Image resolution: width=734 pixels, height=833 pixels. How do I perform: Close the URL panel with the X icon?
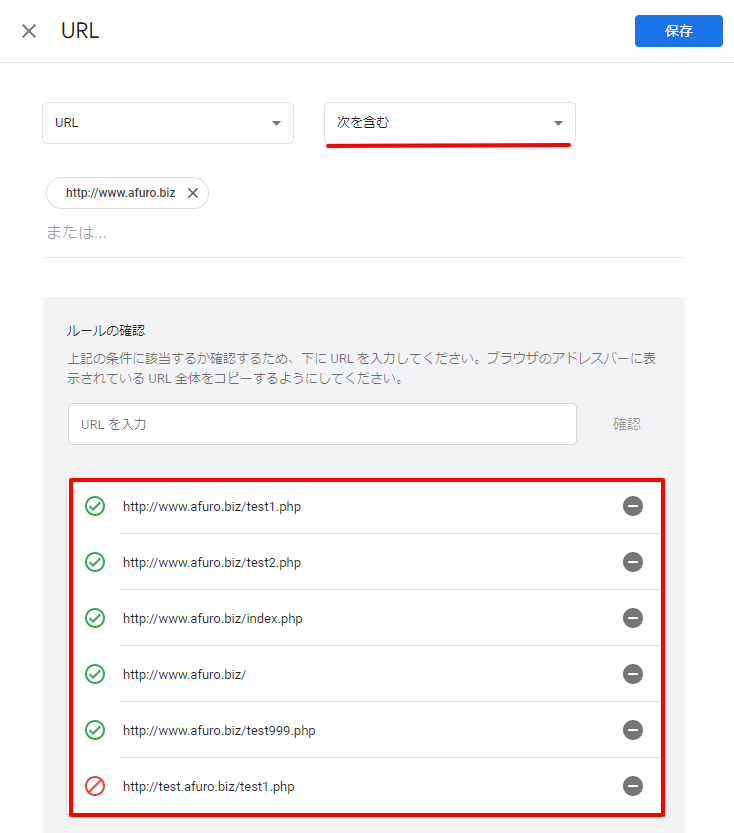click(29, 31)
